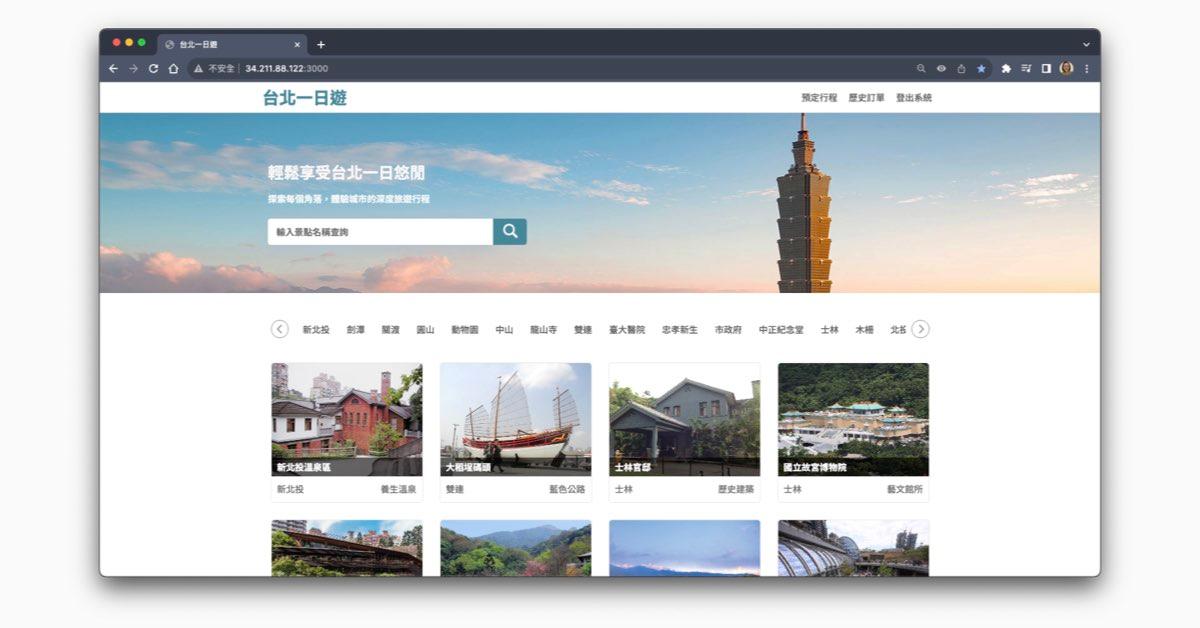The height and width of the screenshot is (628, 1200).
Task: Click the not-secure warning triangle icon
Action: pyautogui.click(x=198, y=69)
